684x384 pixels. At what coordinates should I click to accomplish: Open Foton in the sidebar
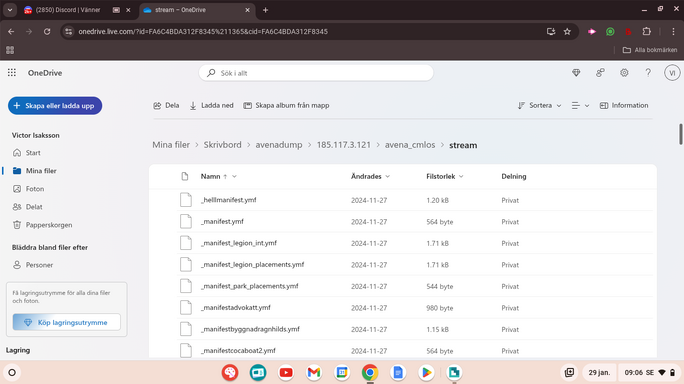[35, 189]
